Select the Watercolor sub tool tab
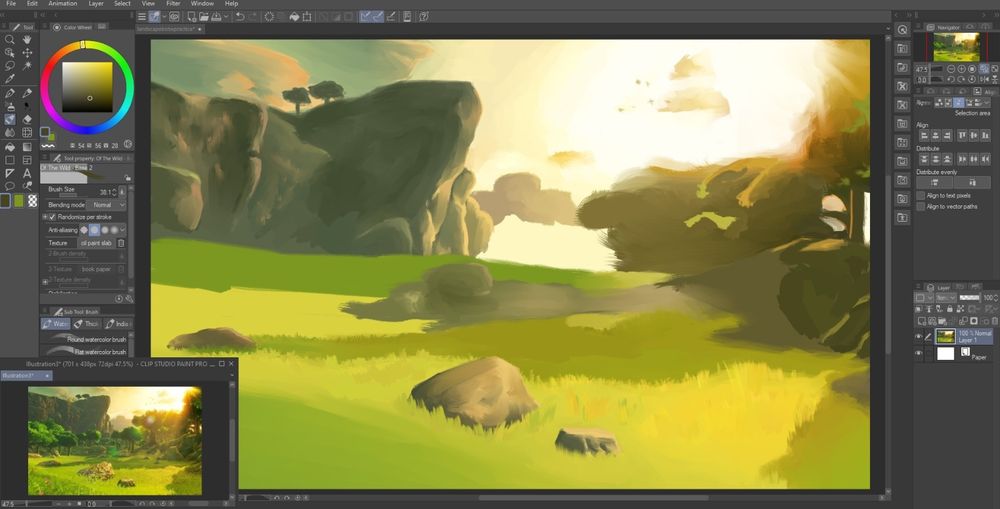Screen dimensions: 1000x509 [x=55, y=323]
